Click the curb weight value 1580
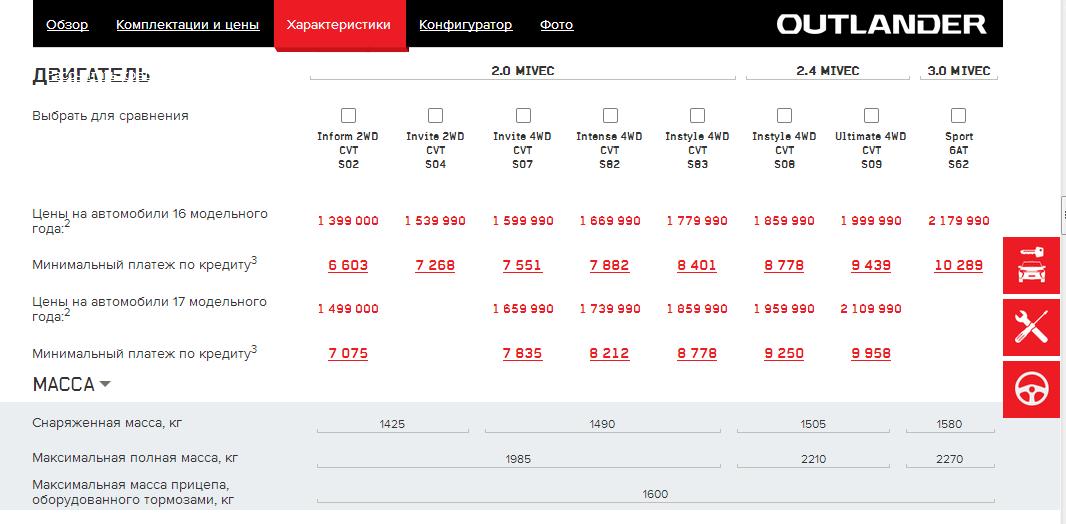 (950, 423)
